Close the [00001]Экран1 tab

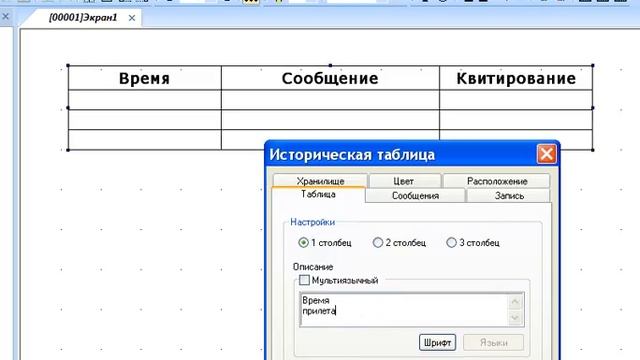tap(131, 18)
